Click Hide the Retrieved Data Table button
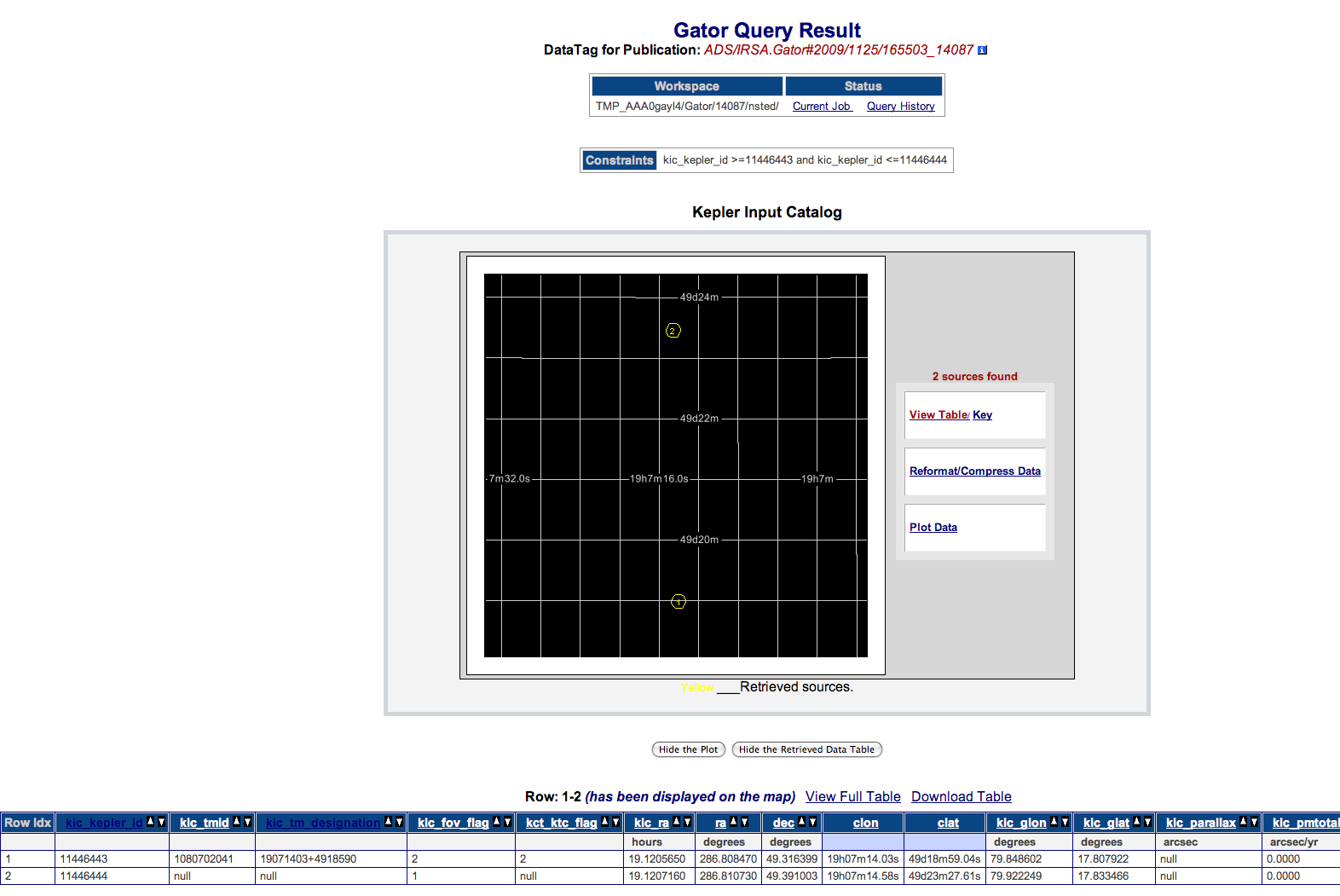This screenshot has height=896, width=1340. coord(806,749)
